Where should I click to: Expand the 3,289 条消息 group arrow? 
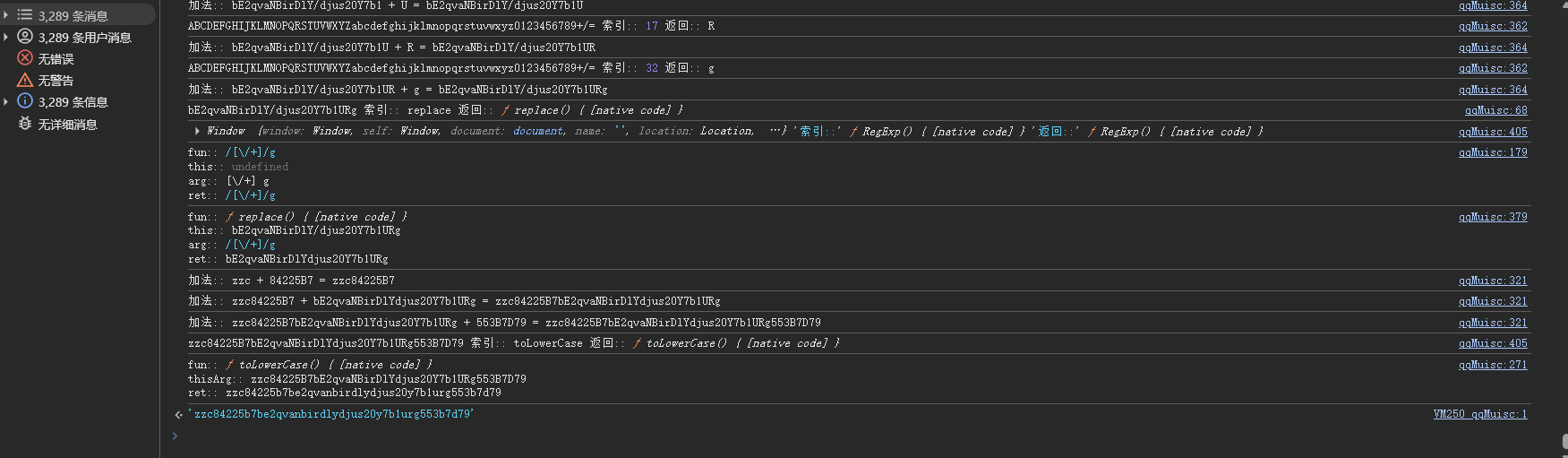pos(6,15)
